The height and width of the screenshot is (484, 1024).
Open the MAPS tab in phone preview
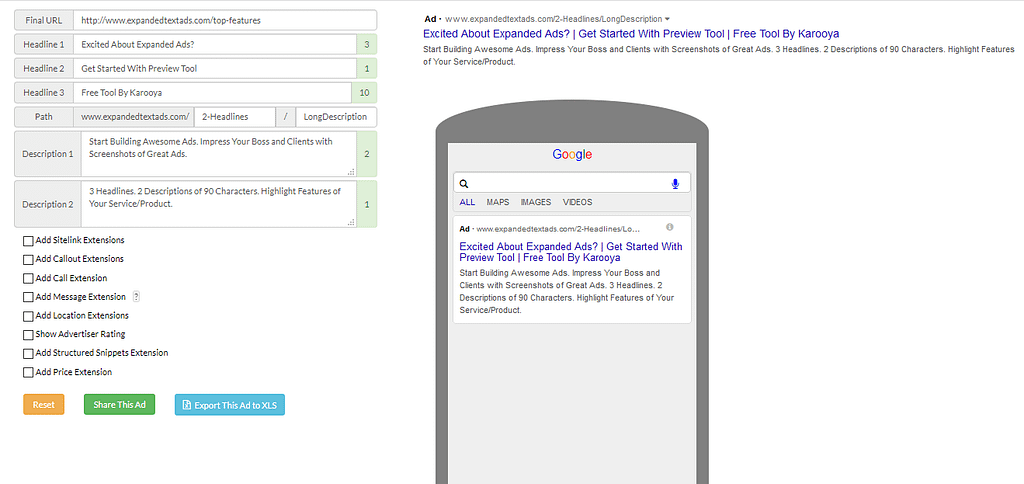click(498, 202)
